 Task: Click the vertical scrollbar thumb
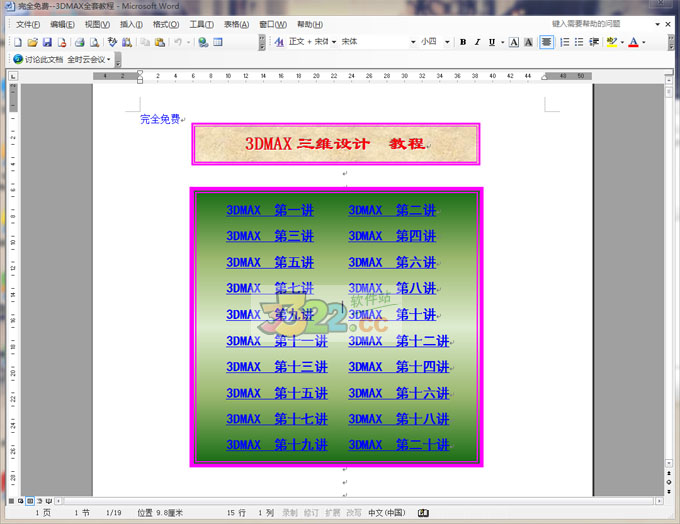pyautogui.click(x=669, y=92)
